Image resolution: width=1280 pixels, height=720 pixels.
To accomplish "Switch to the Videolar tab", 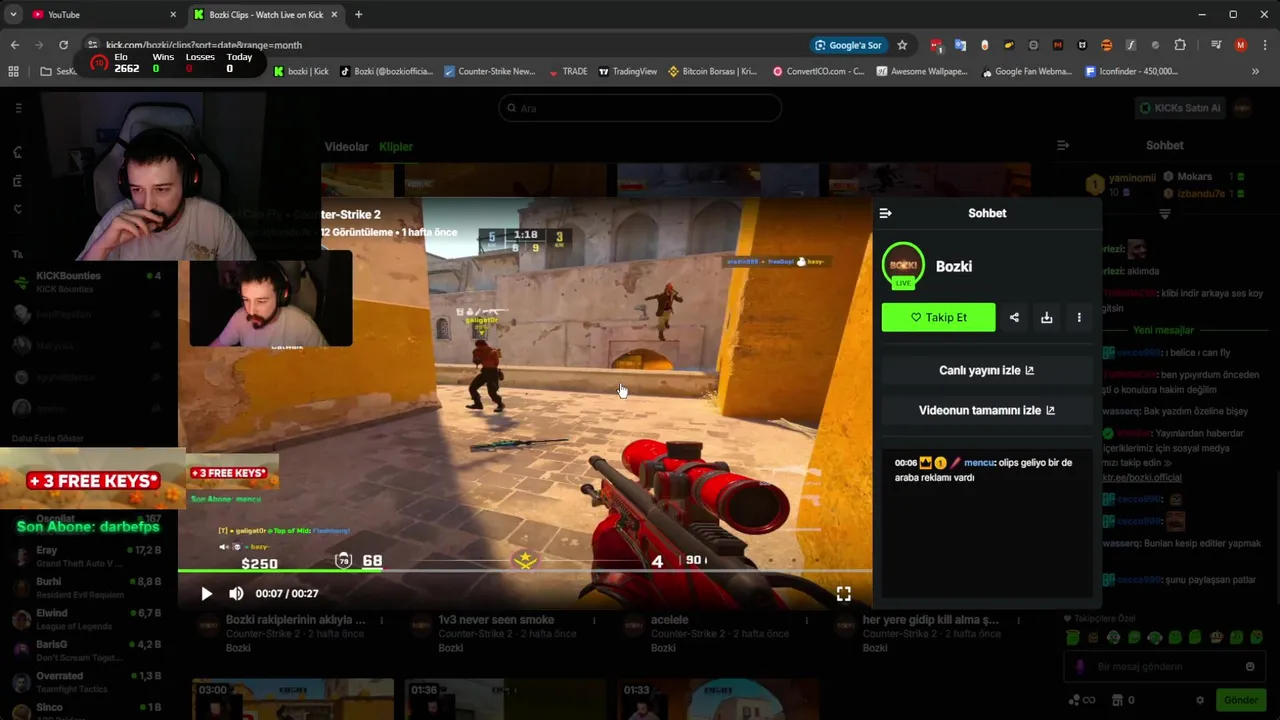I will [346, 147].
